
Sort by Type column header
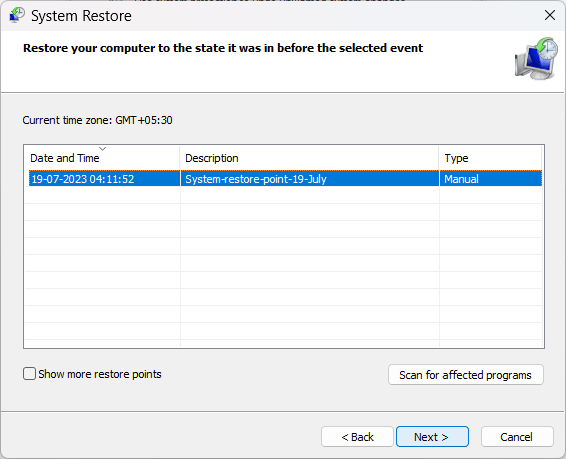(491, 158)
